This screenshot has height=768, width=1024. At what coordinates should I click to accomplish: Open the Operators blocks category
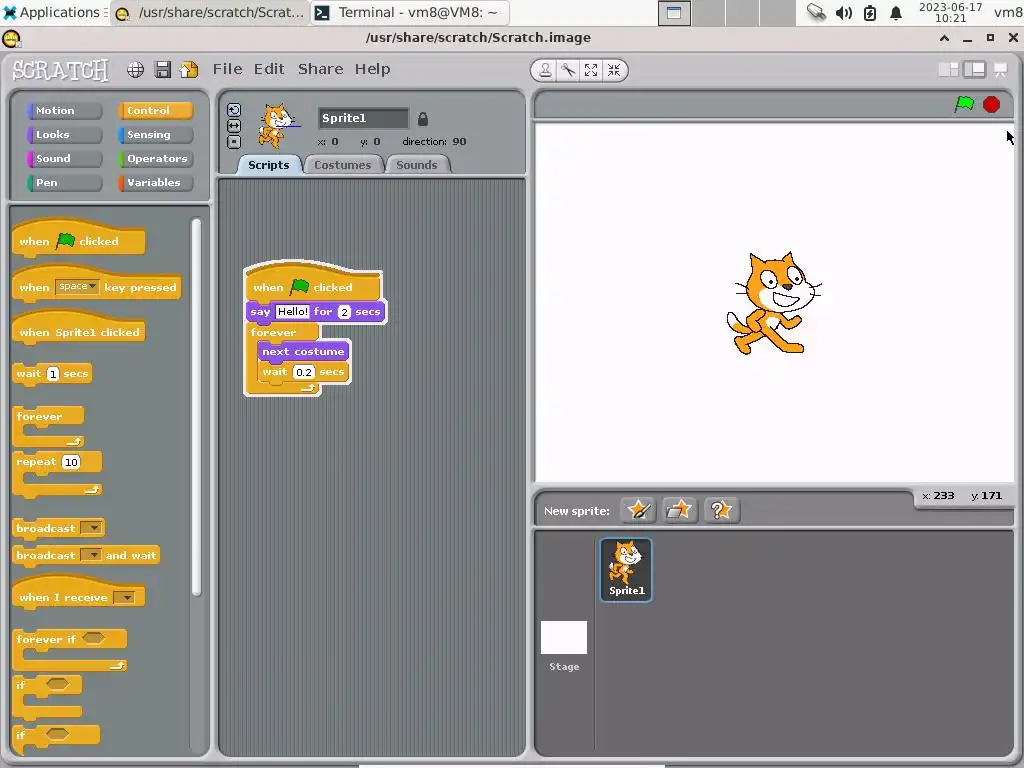point(155,159)
